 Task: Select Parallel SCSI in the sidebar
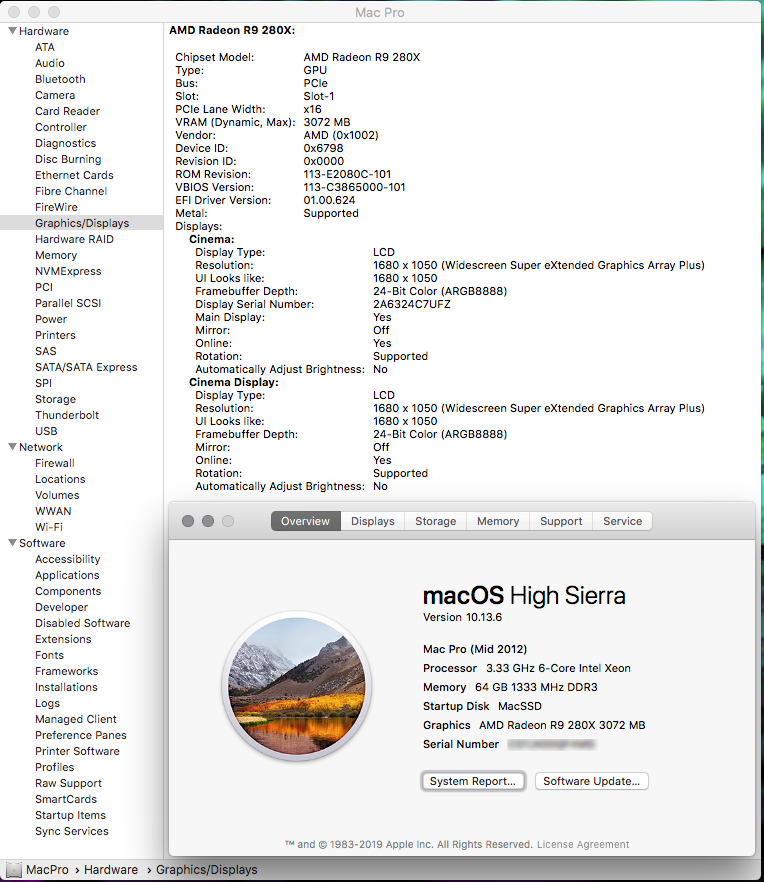68,303
